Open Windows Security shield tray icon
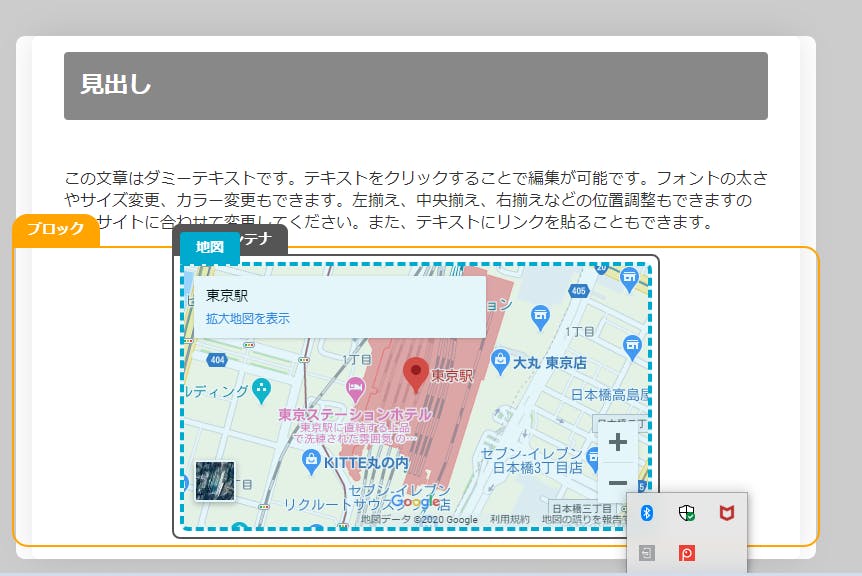 point(686,513)
